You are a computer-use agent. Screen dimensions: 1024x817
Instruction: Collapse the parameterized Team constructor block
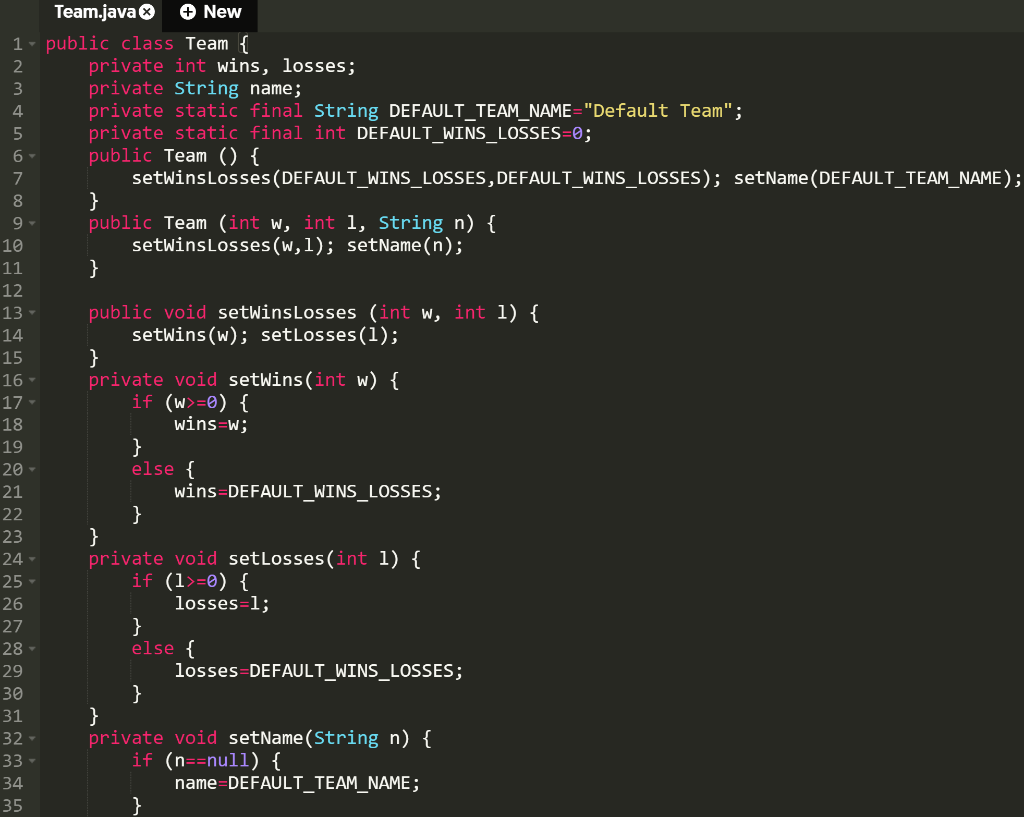click(x=32, y=222)
